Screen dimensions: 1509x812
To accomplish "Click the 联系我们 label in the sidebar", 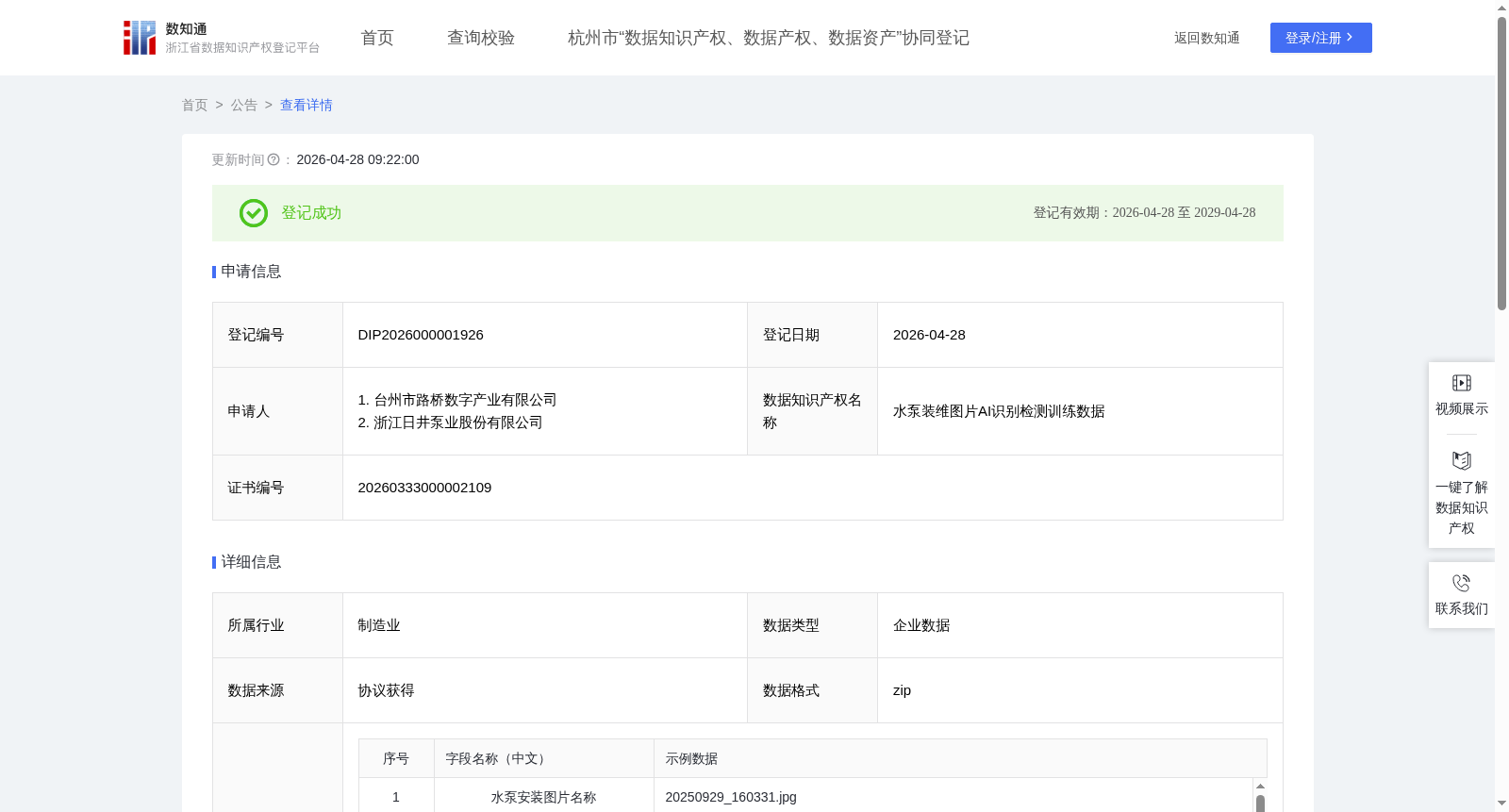I will pos(1462,608).
